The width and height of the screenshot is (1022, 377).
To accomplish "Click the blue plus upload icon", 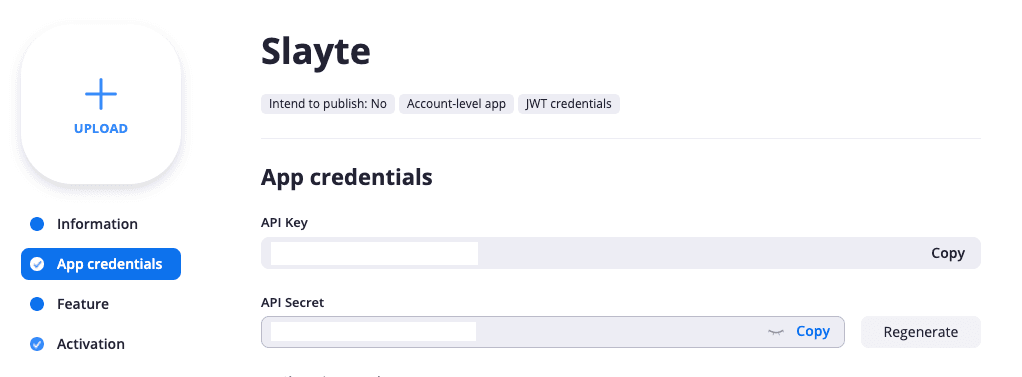I will (x=101, y=94).
